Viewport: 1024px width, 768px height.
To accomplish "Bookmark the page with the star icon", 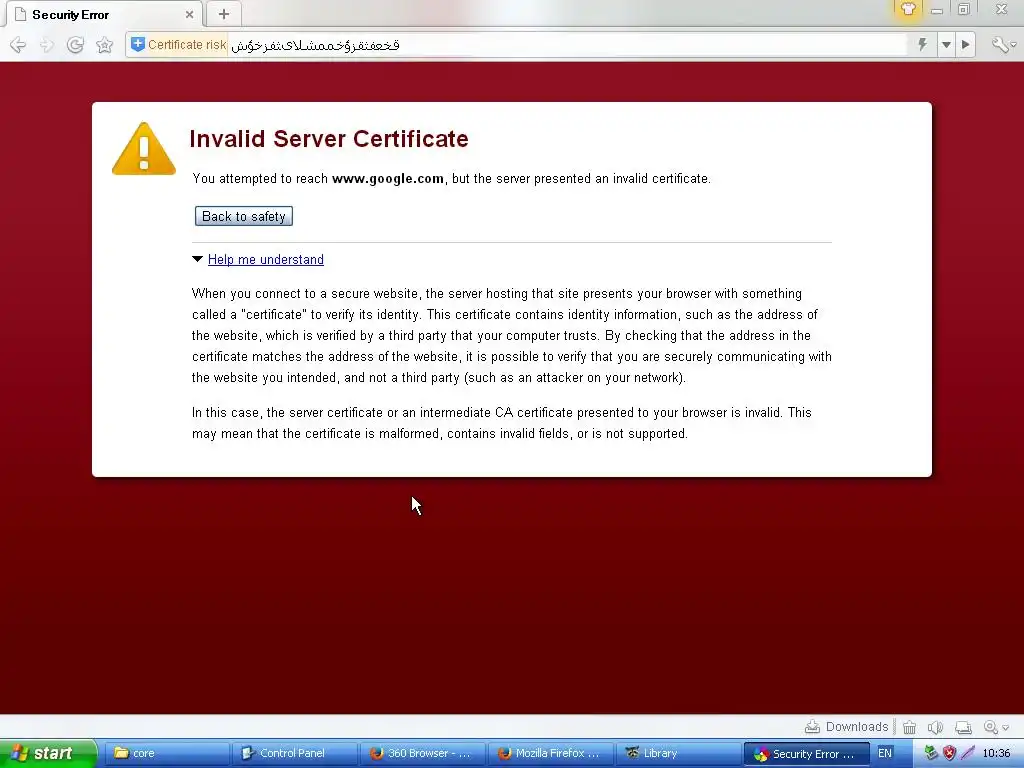I will pos(104,44).
